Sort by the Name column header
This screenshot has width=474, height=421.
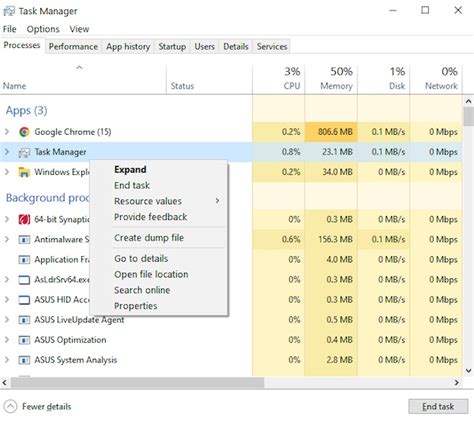pos(83,79)
